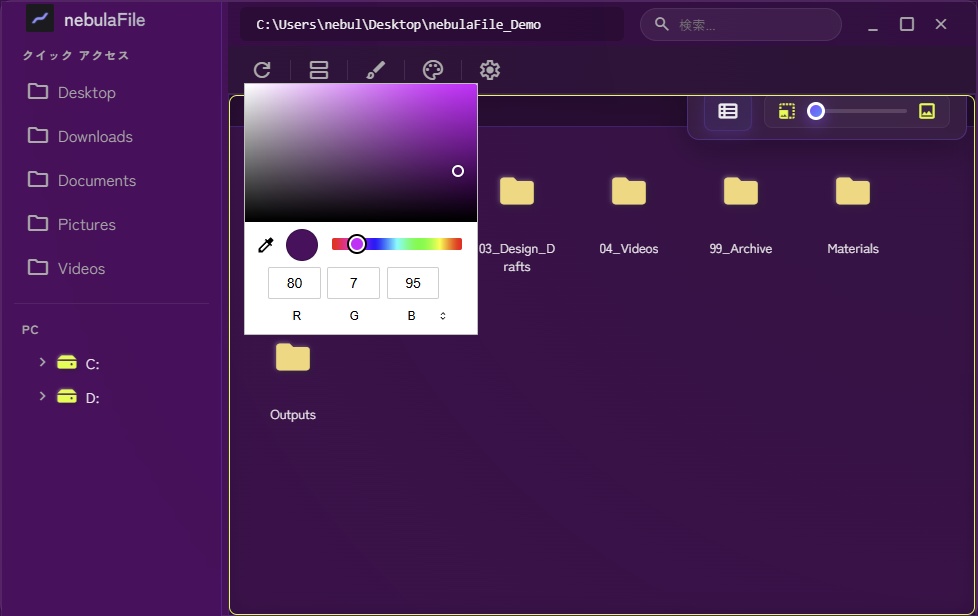Expand the D: drive tree
The image size is (978, 616).
coord(42,397)
